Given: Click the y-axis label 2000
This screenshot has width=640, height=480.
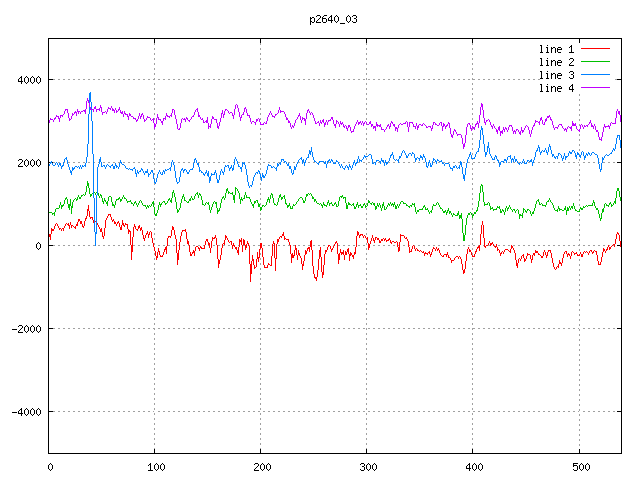Looking at the screenshot, I should tap(28, 163).
